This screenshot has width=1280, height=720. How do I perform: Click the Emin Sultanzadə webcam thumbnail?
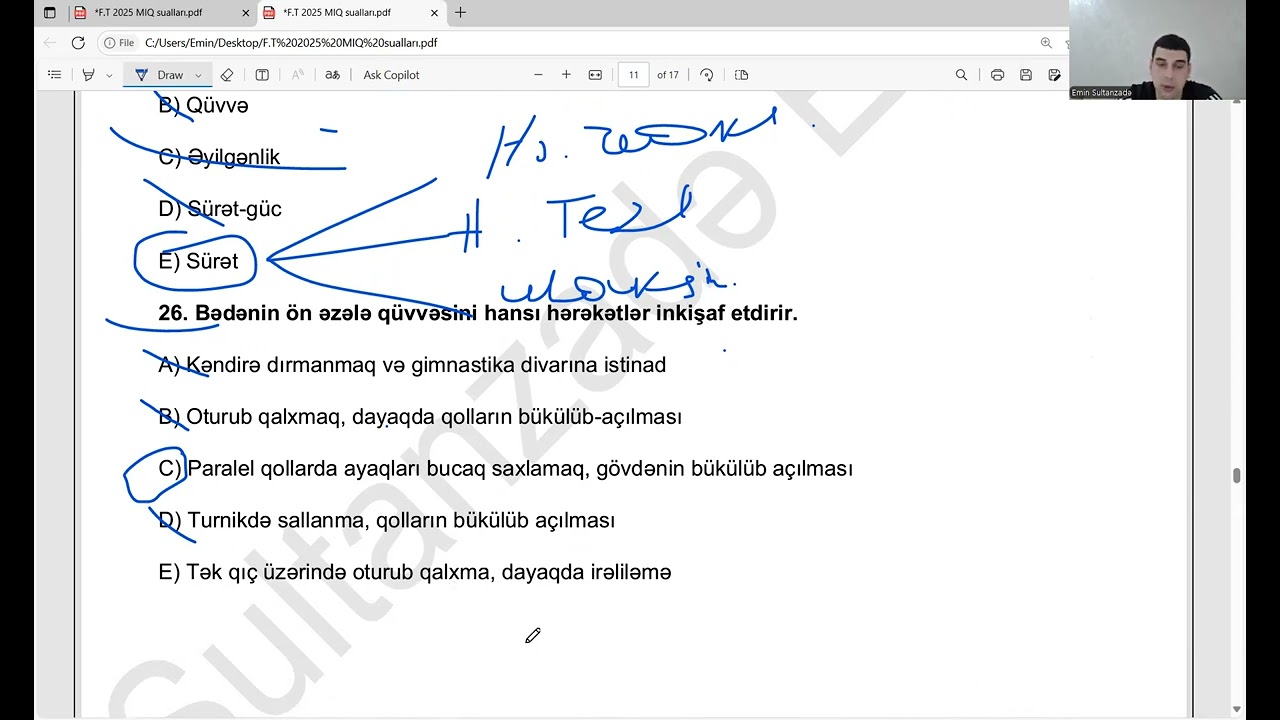[x=1157, y=49]
